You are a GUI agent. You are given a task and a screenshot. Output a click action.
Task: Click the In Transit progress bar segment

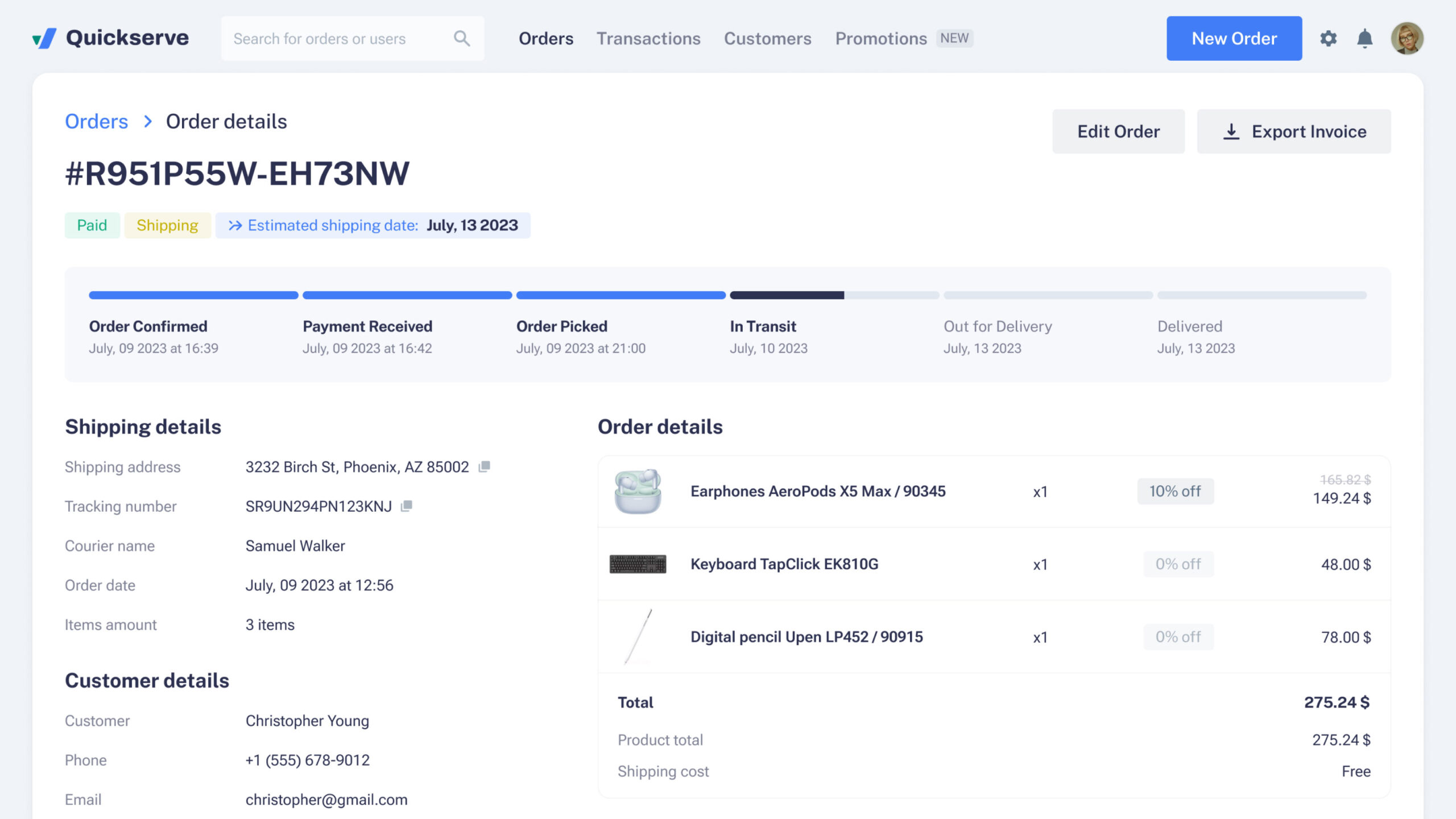(x=834, y=295)
